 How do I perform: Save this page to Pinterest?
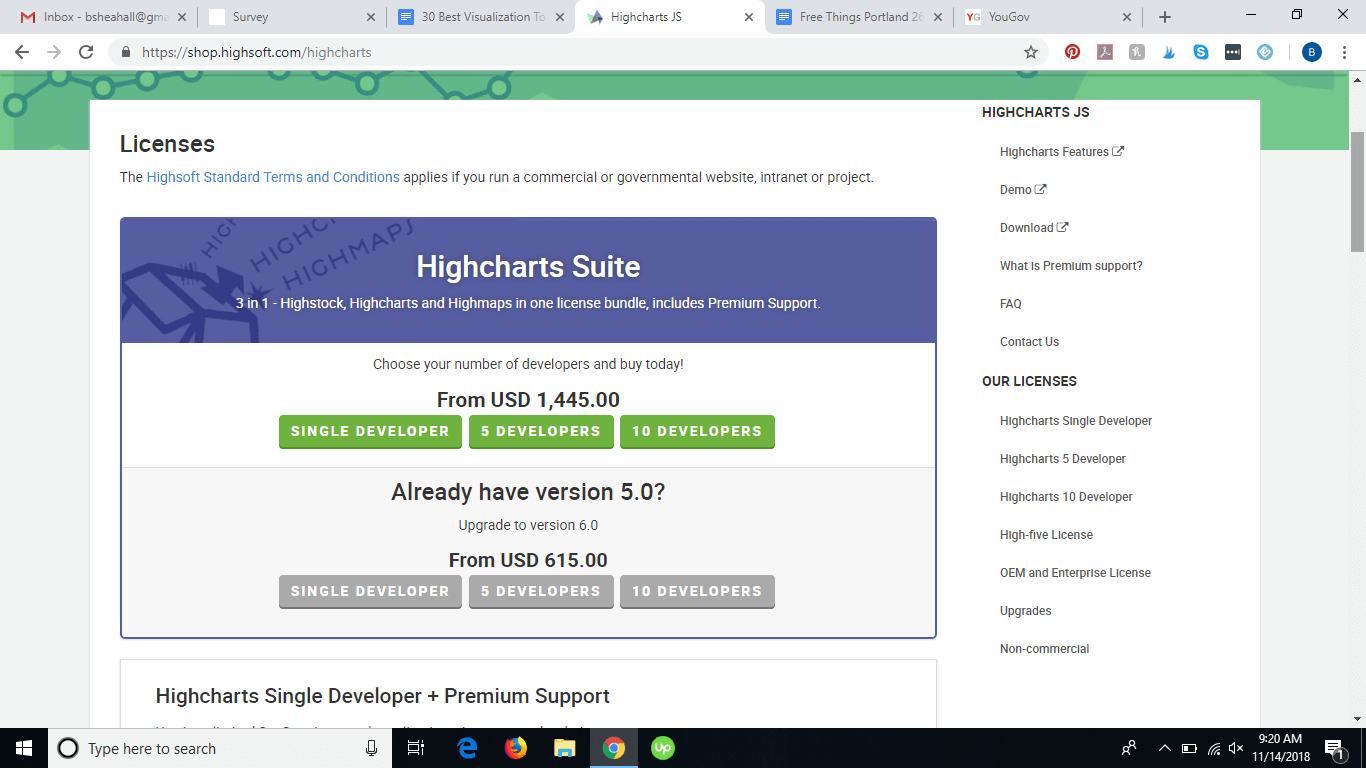click(1072, 51)
